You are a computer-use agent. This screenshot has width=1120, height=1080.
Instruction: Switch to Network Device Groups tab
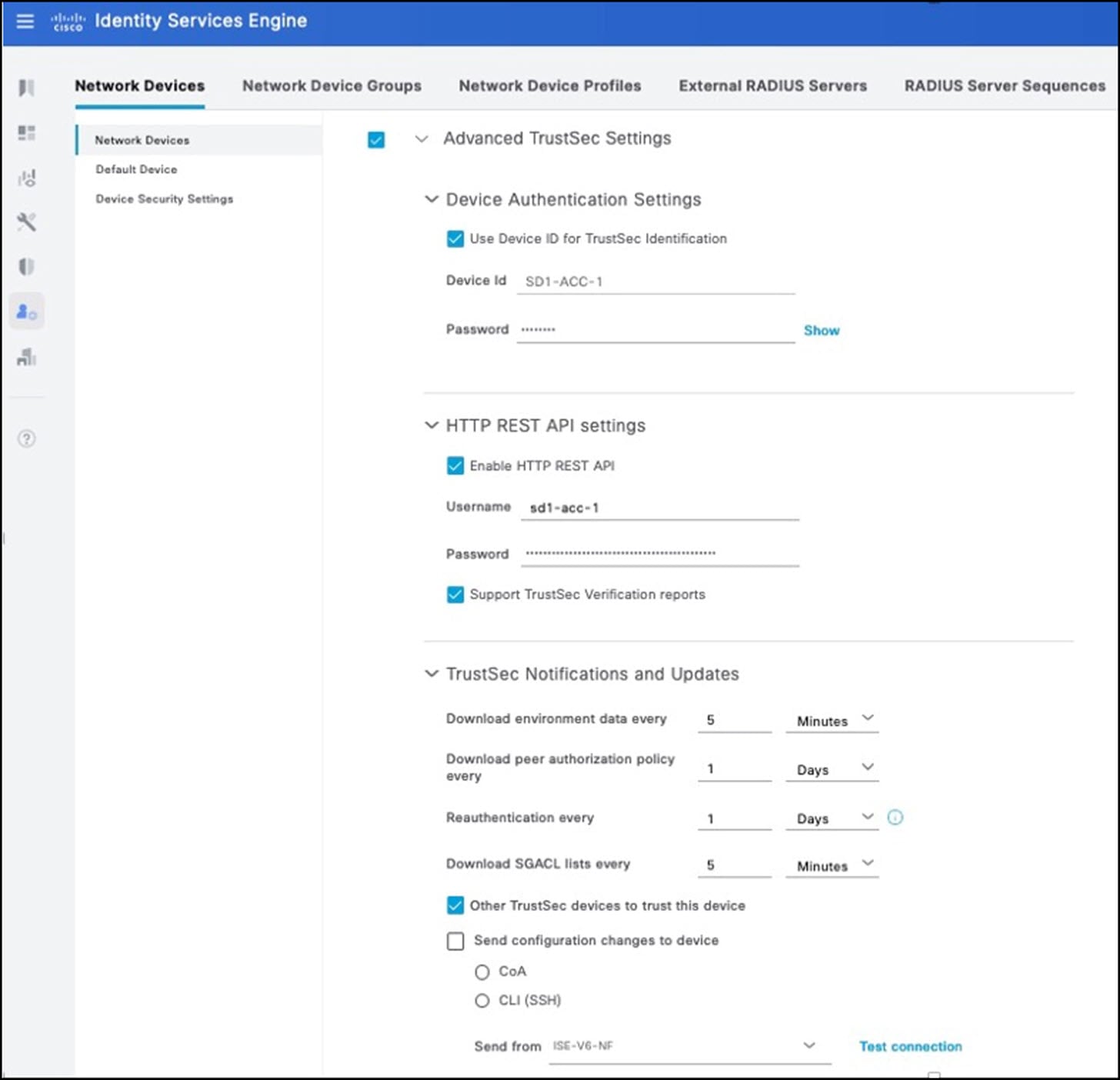tap(332, 86)
